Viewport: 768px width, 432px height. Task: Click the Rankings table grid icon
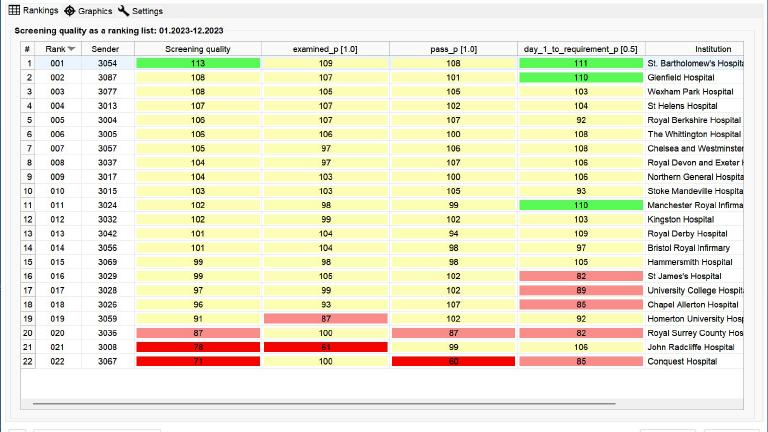15,11
